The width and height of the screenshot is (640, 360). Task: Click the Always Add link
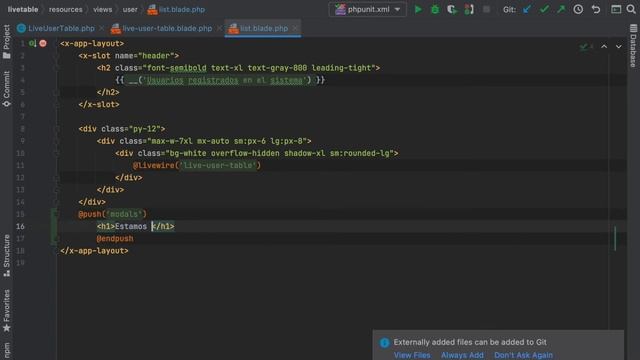[x=462, y=355]
